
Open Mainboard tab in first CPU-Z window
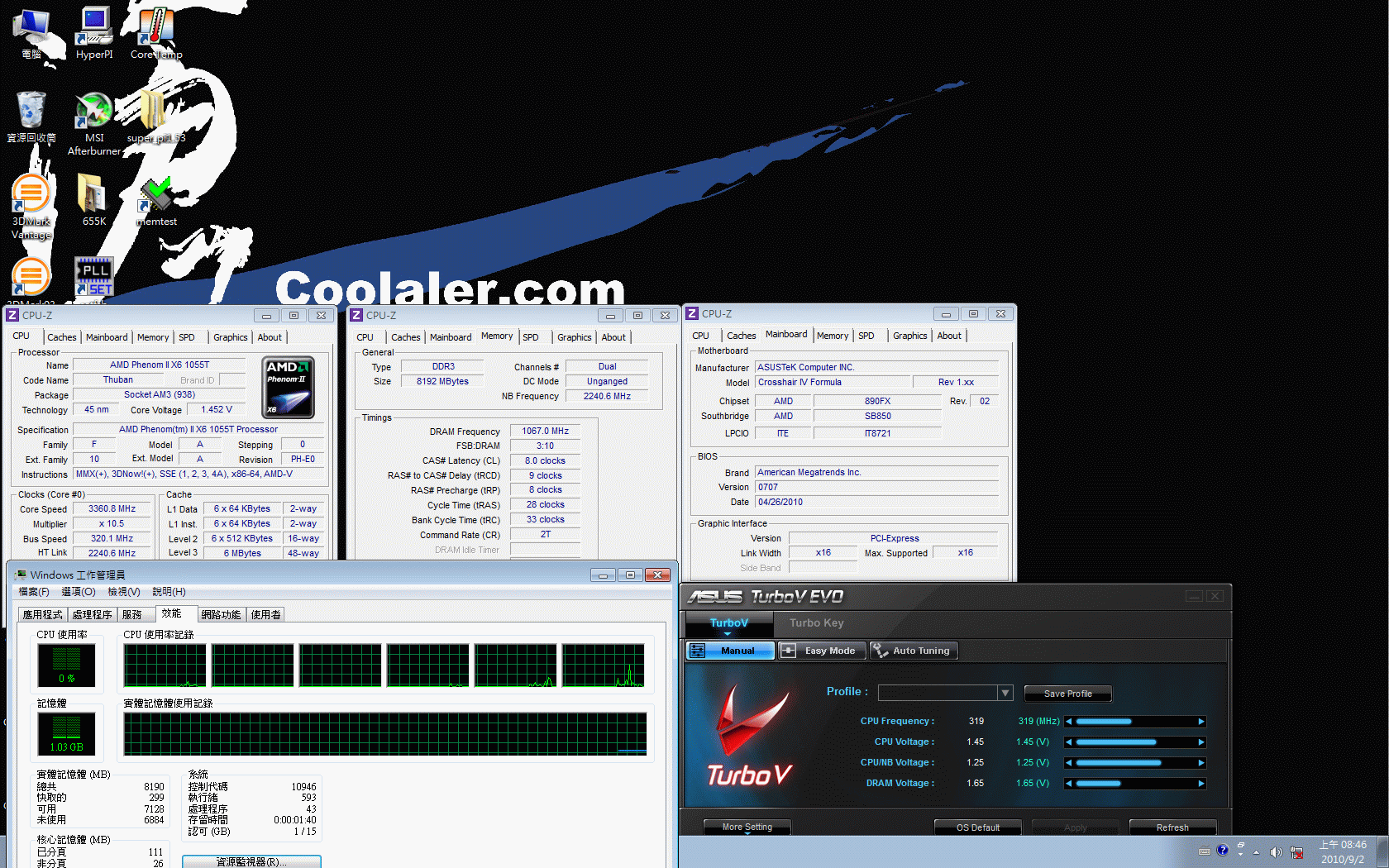(107, 337)
